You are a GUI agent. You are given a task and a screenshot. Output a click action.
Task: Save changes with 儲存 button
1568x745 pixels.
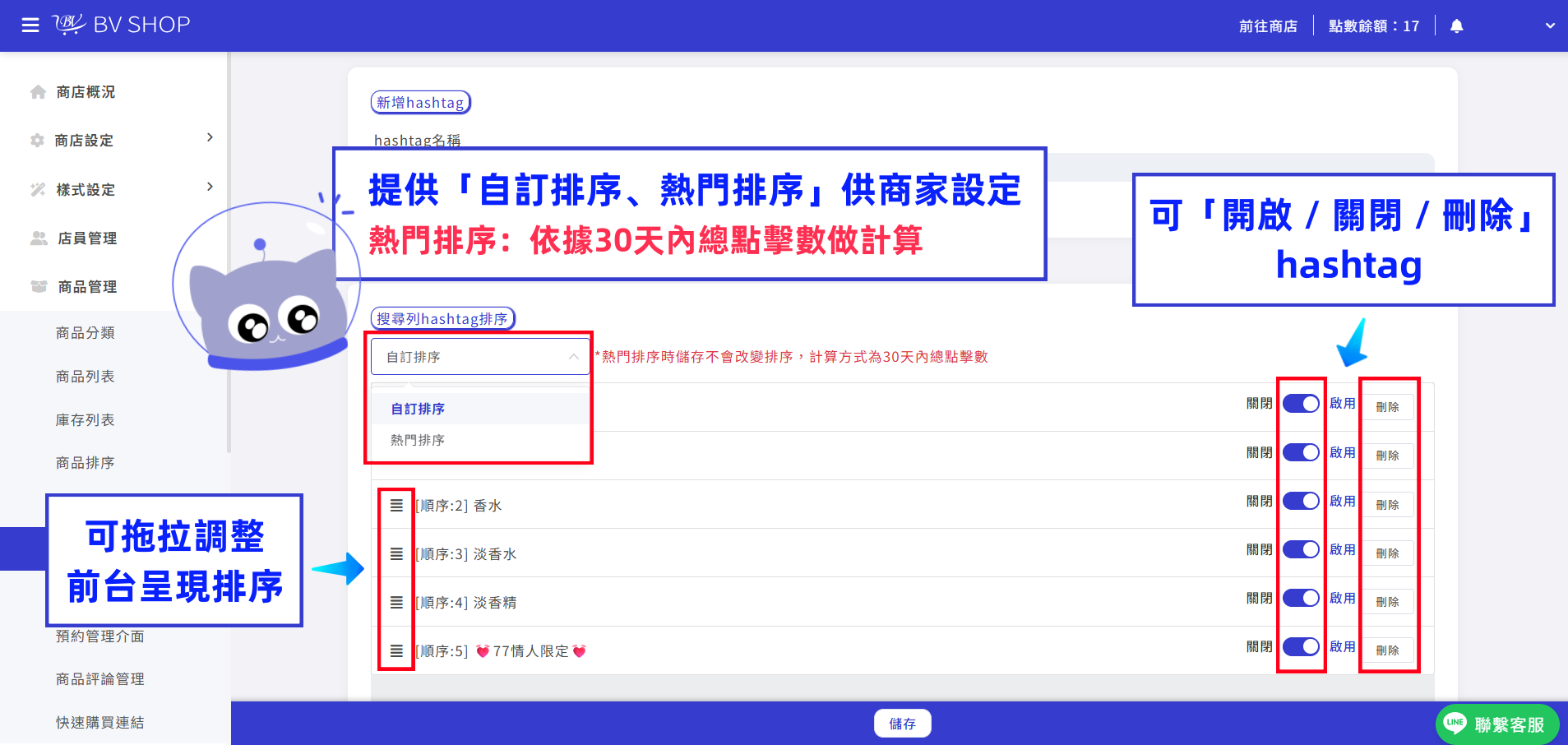(902, 724)
